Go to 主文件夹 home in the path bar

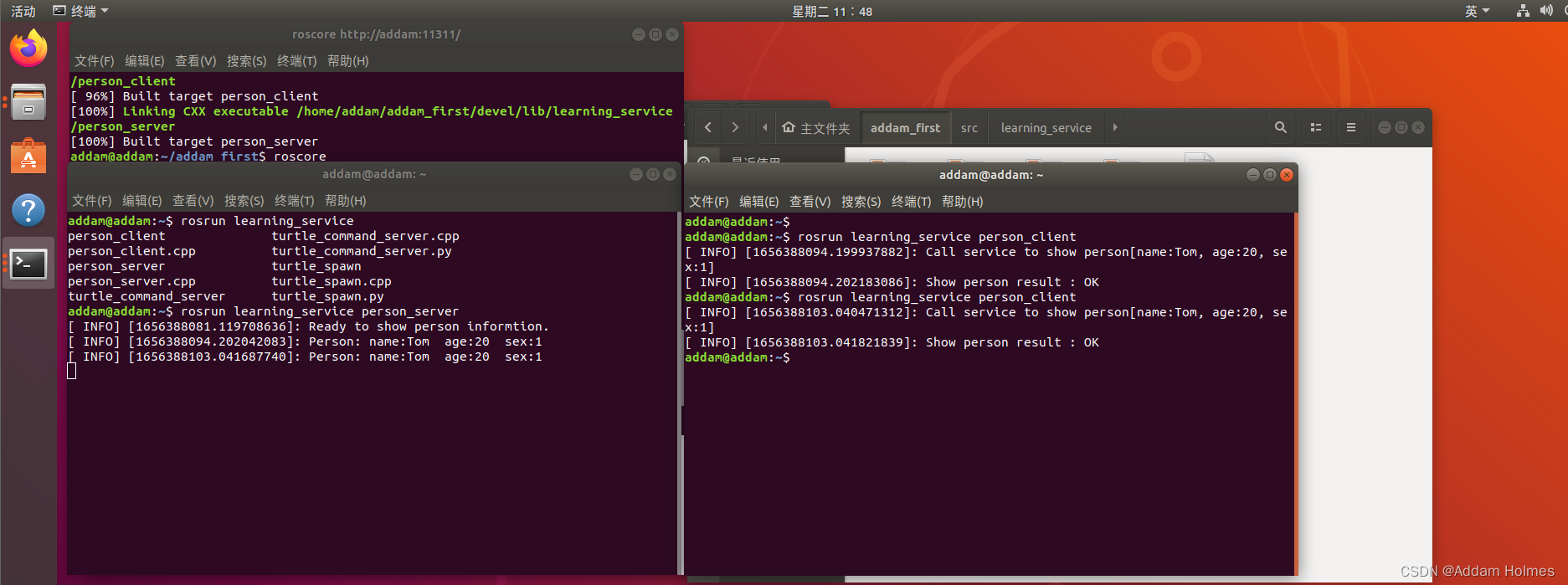coord(816,128)
